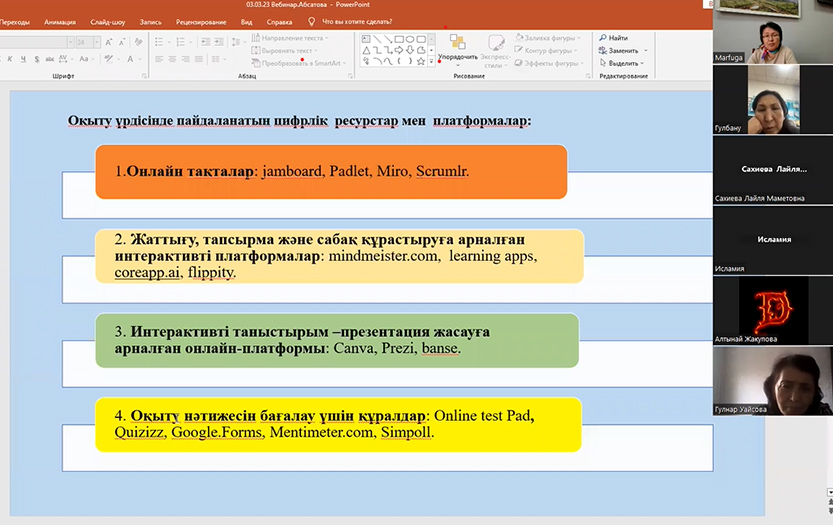
Task: Click the coreapp.ai link on the slide
Action: click(147, 272)
